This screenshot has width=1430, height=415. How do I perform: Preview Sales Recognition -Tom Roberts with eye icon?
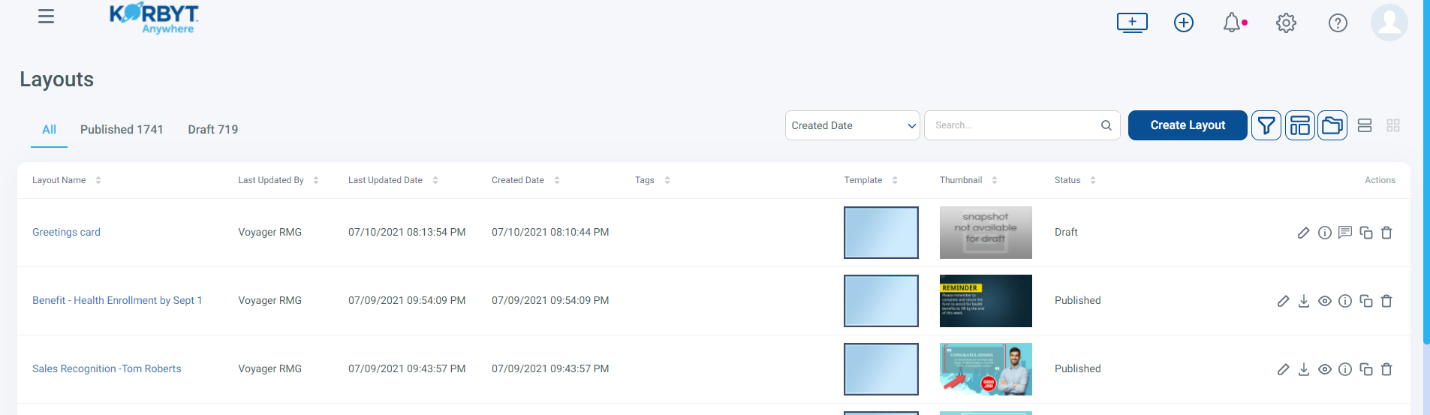click(x=1325, y=369)
